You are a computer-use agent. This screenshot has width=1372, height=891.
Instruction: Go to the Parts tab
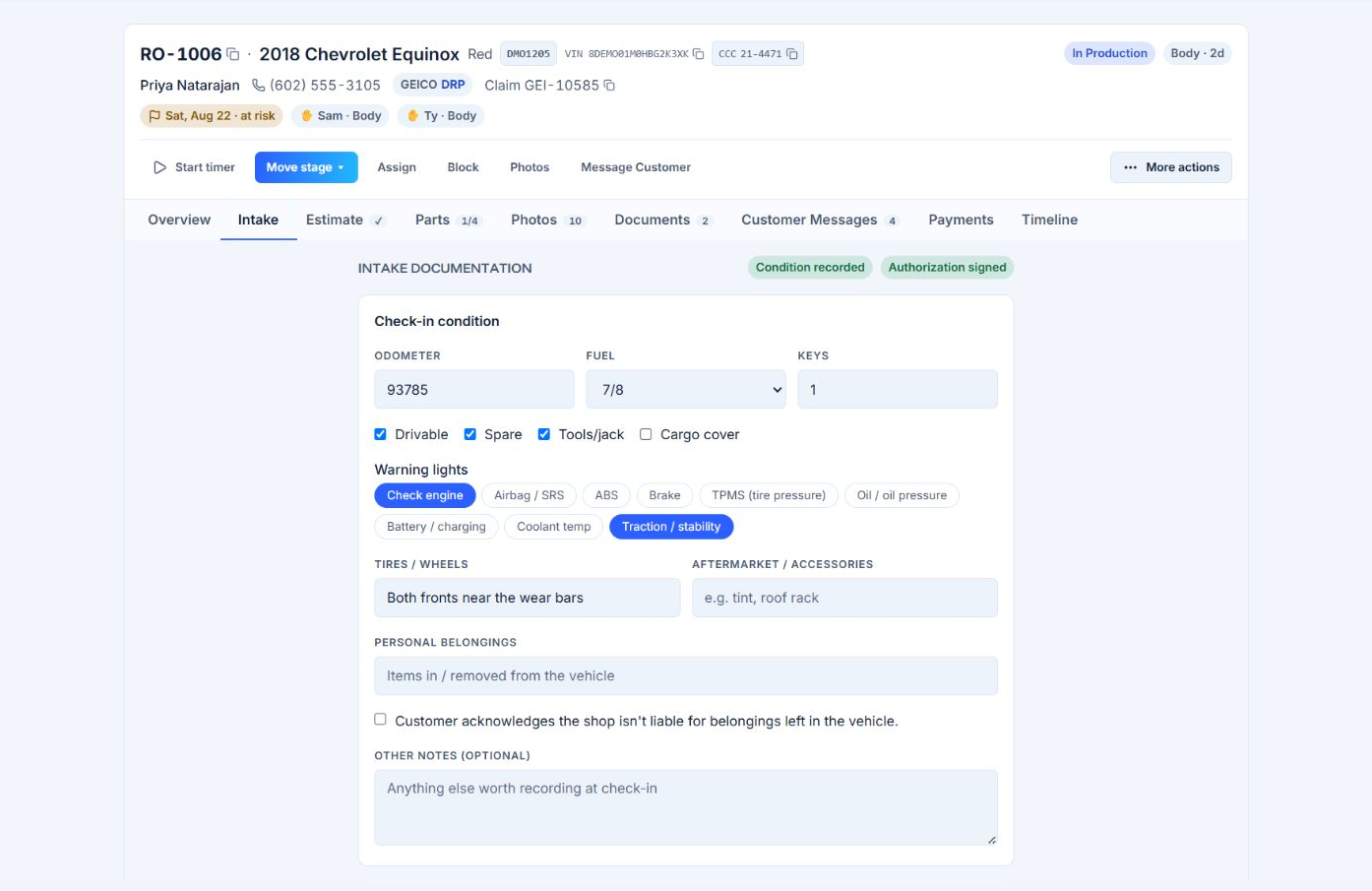tap(448, 220)
